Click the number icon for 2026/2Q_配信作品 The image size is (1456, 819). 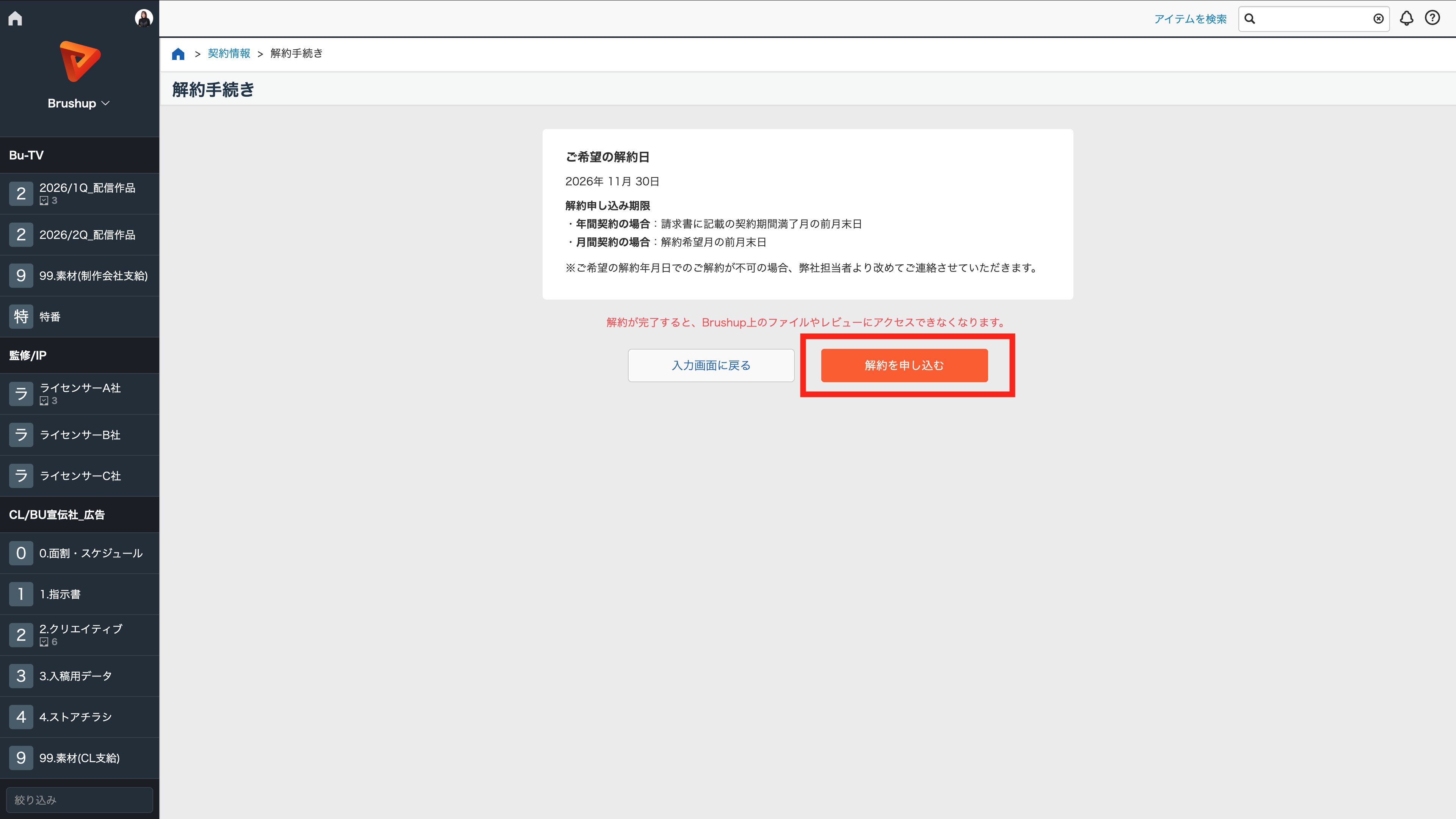[21, 235]
